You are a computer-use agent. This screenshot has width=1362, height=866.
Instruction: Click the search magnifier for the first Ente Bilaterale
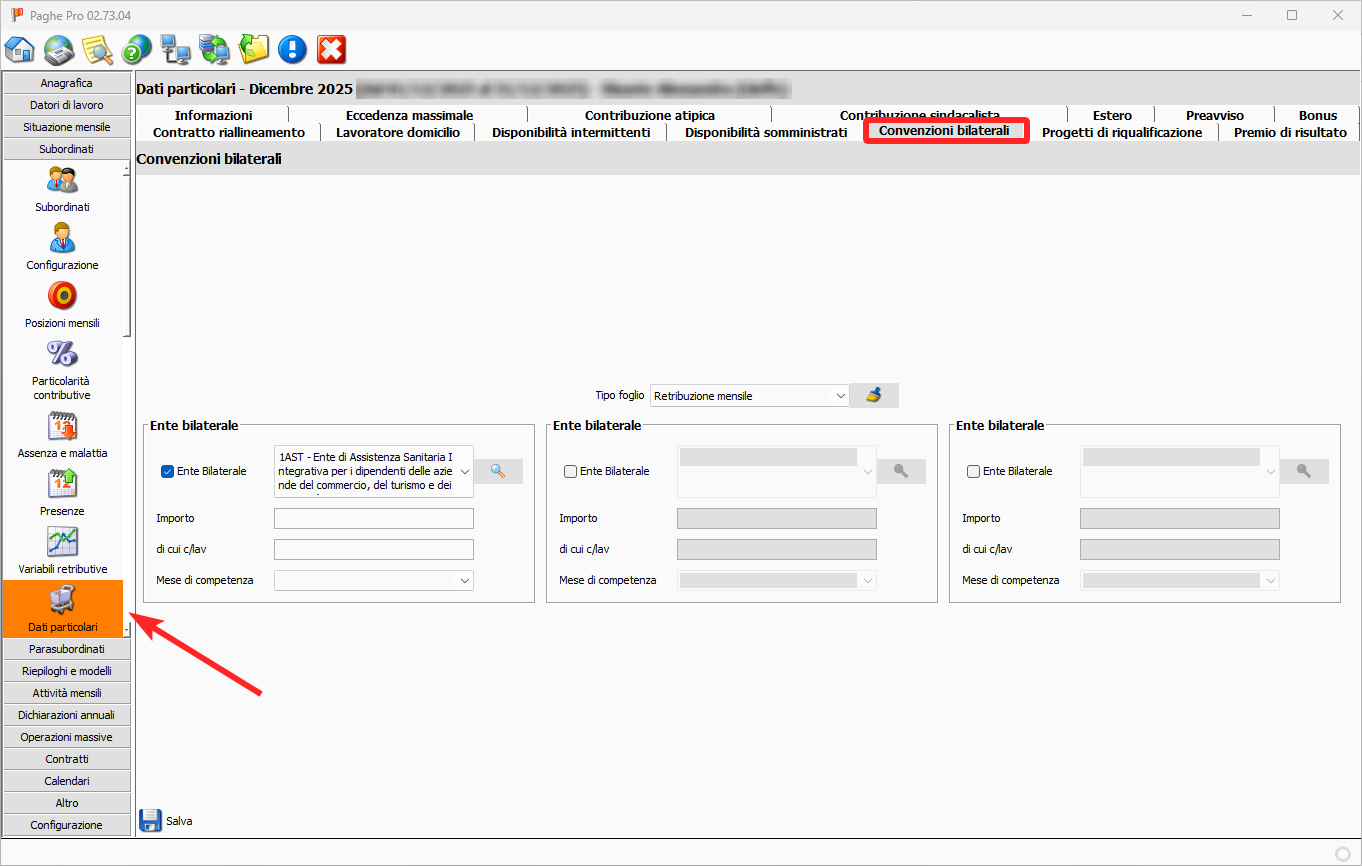click(498, 471)
